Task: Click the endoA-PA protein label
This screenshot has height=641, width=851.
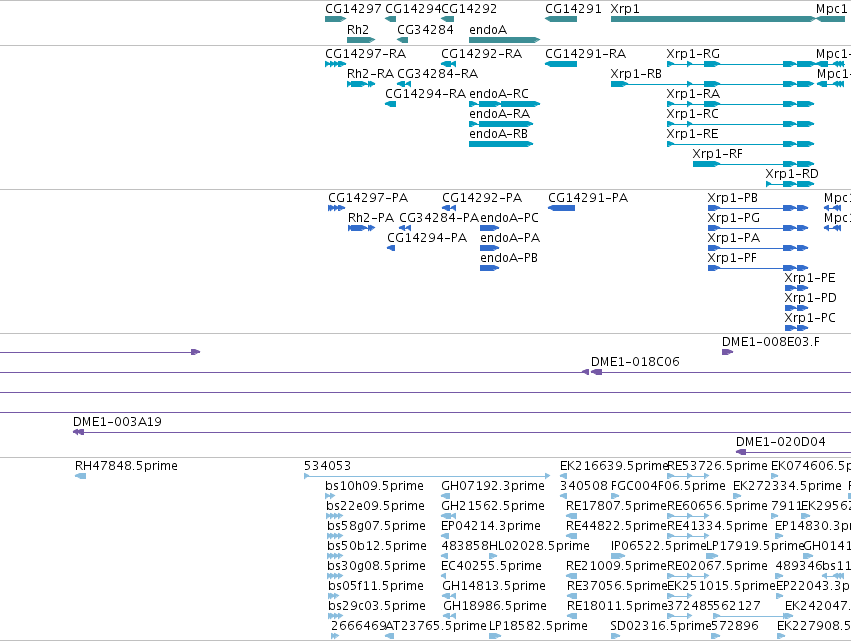Action: tap(510, 238)
